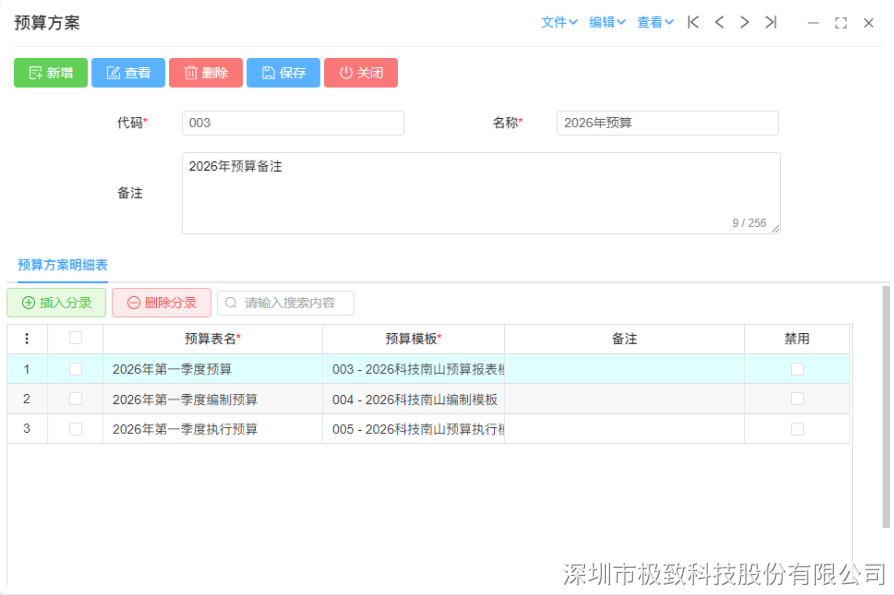This screenshot has width=894, height=595.
Task: Maximize the 预算方案 window
Action: [840, 23]
